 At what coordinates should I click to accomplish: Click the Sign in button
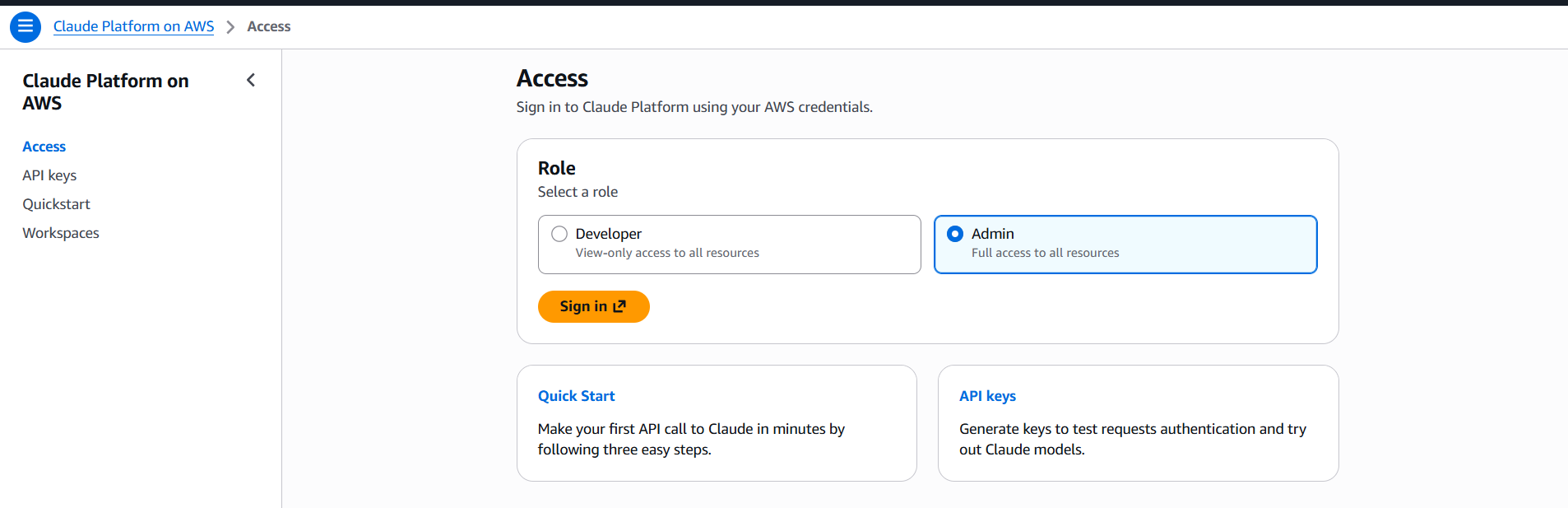tap(594, 306)
